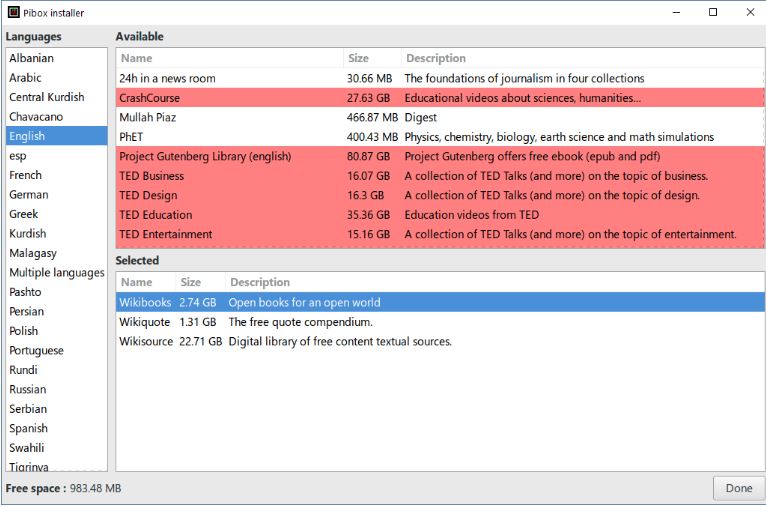
Task: Select German in the Languages list
Action: coord(57,194)
